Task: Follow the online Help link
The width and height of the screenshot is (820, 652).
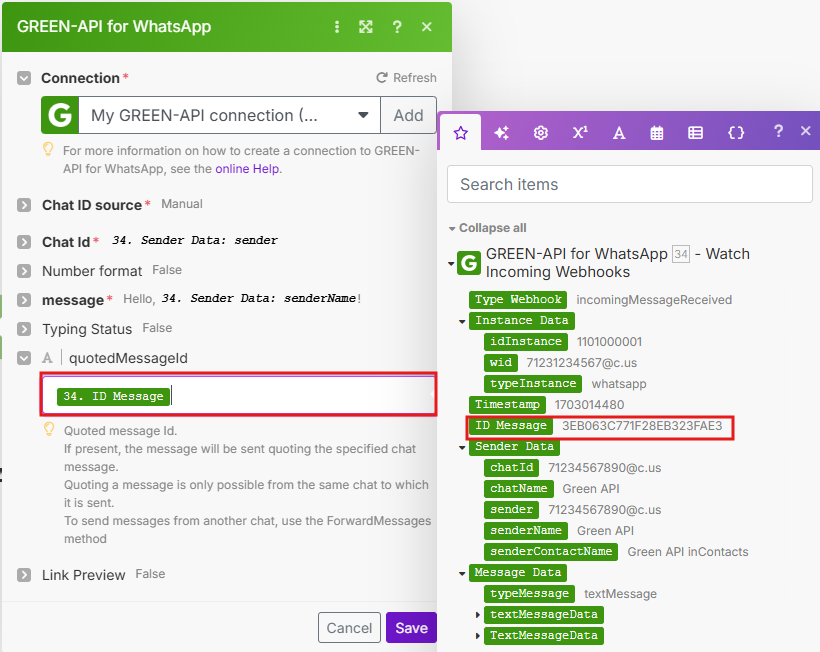Action: 248,169
